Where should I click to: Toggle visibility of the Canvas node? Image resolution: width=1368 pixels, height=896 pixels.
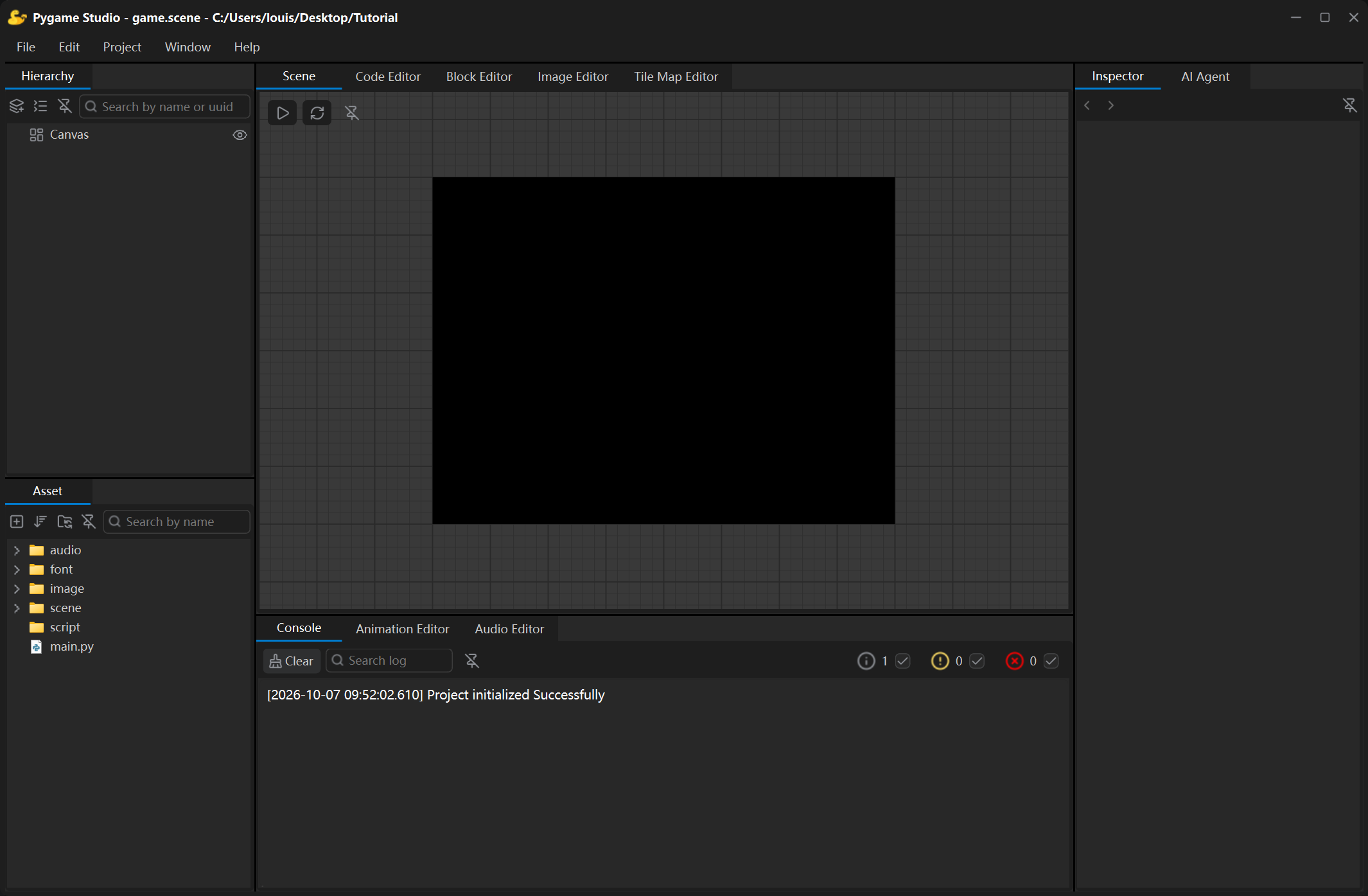pyautogui.click(x=240, y=135)
